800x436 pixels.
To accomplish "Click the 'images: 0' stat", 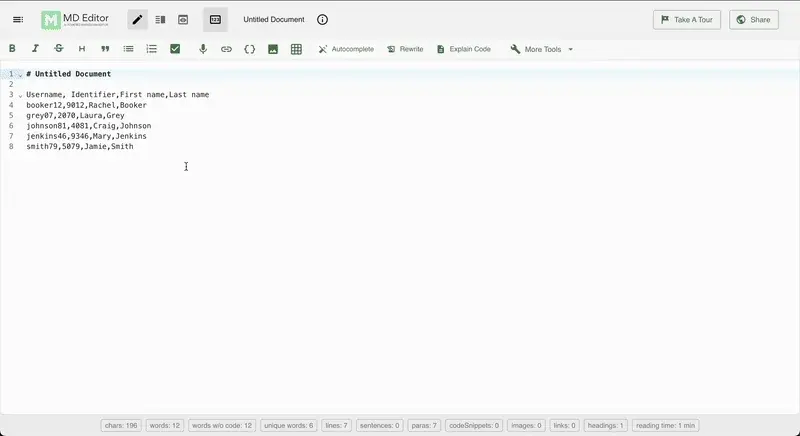I will pos(526,425).
